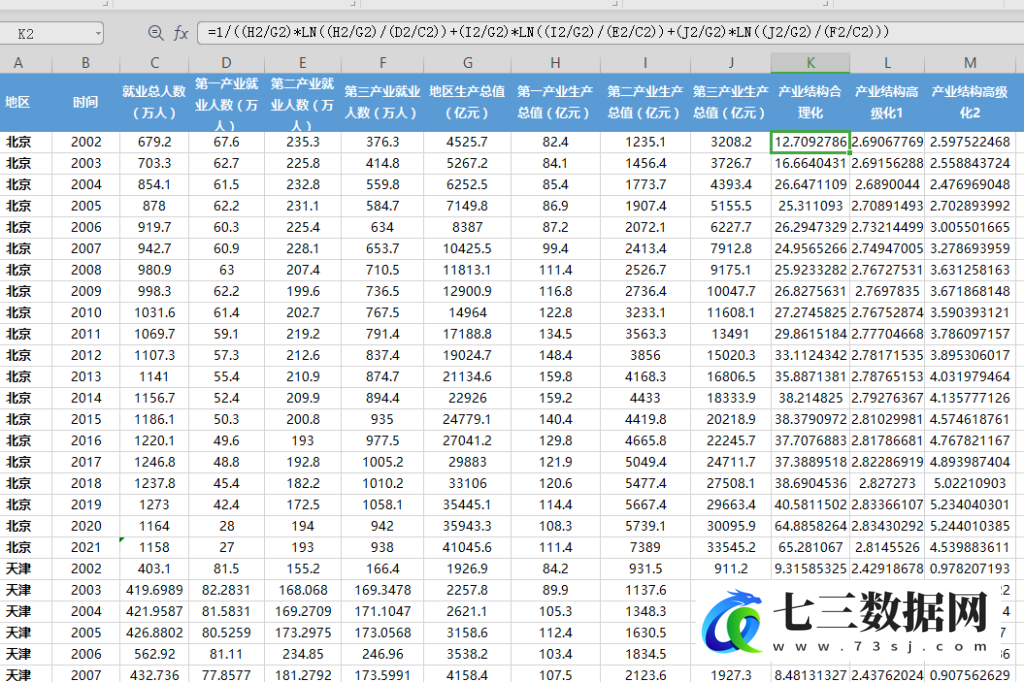Click the 第一产业生产总值（亿元） header cell

pos(555,102)
